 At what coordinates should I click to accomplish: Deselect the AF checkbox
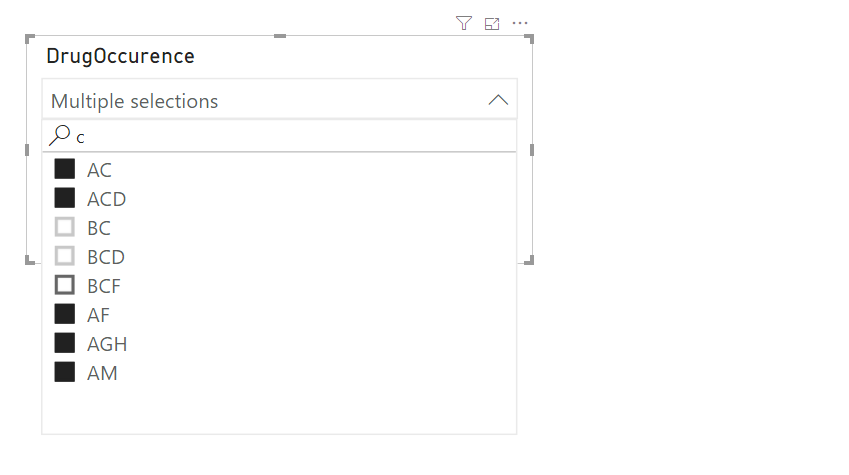65,314
